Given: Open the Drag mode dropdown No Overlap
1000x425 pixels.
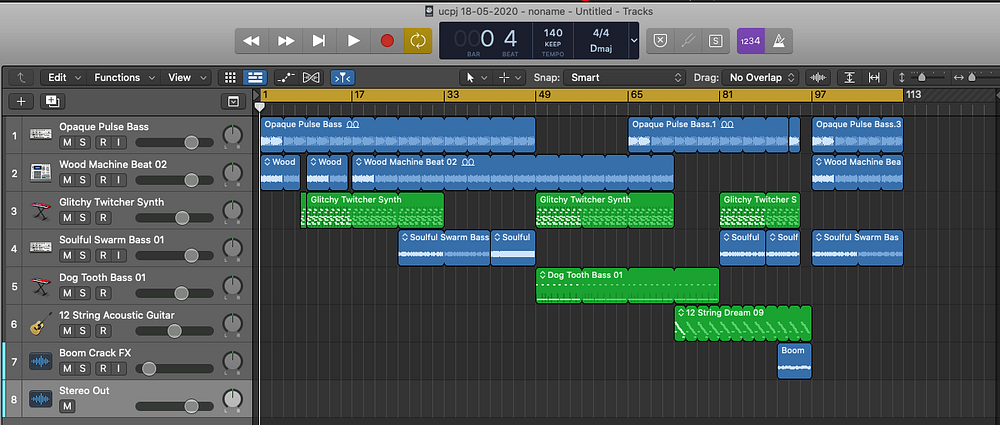Looking at the screenshot, I should click(x=762, y=77).
